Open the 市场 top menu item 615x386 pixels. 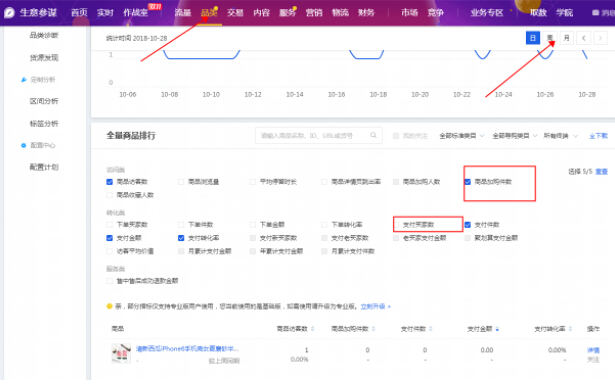pos(409,13)
